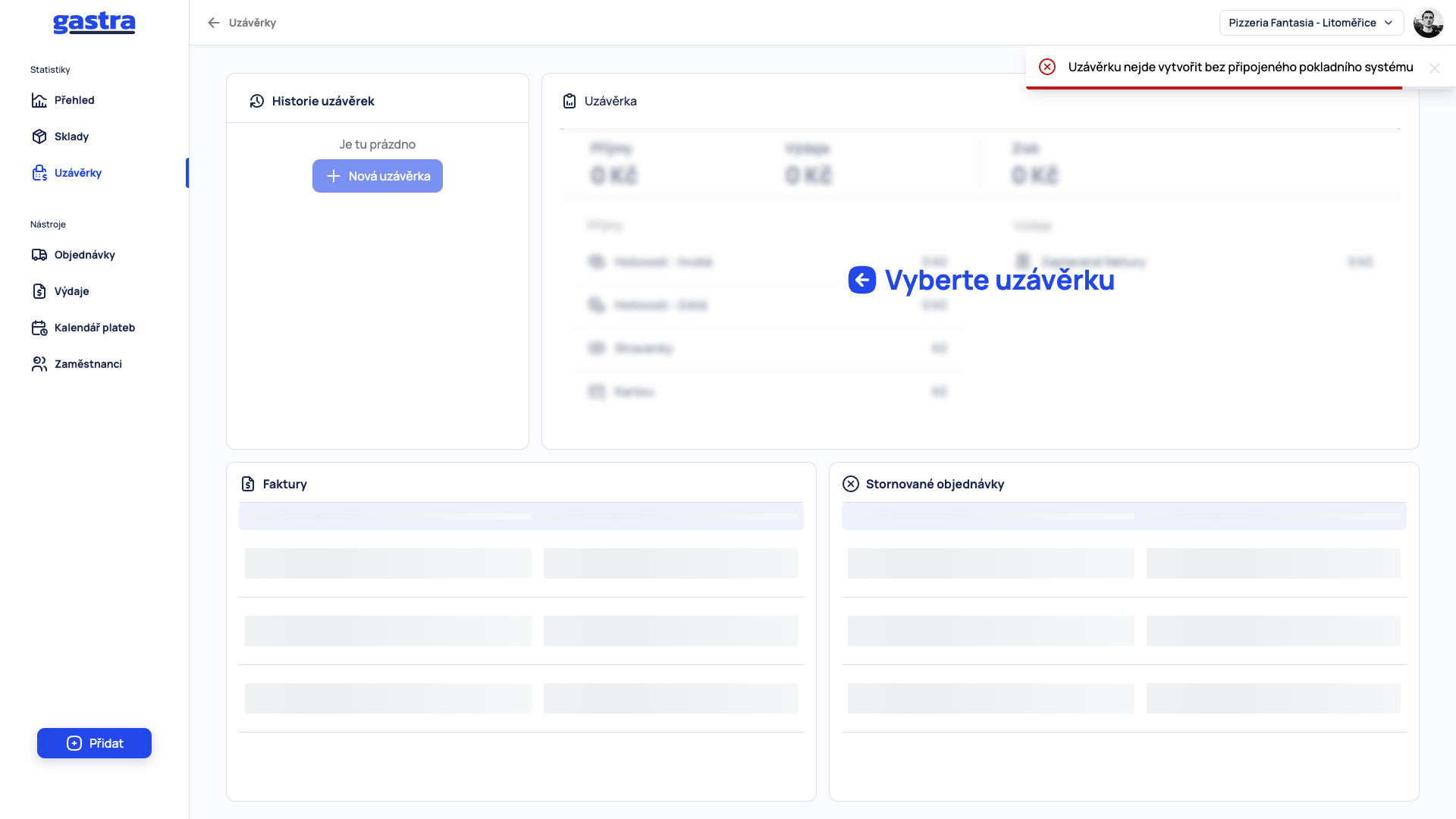The image size is (1456, 819).
Task: Click the Kalendář plateb calendar icon
Action: [39, 328]
